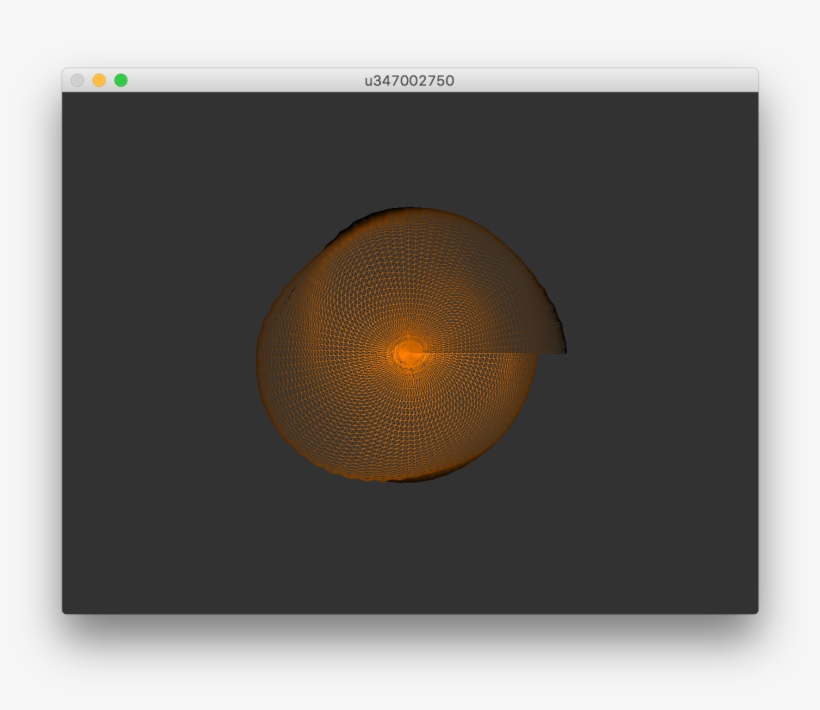Click the rightmost tip of the mesh seam

point(565,352)
